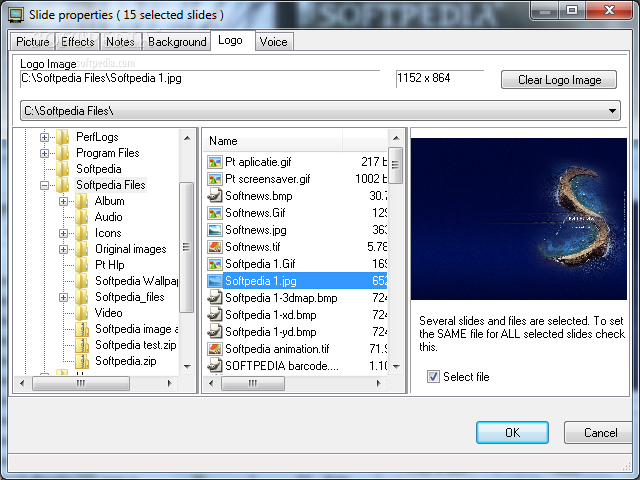Click the Clear Logo Image button
Image resolution: width=640 pixels, height=480 pixels.
pos(559,80)
